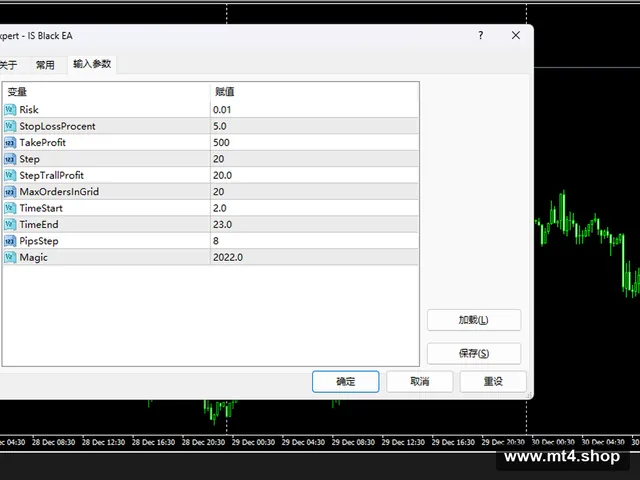Click the 保存(S) button
The height and width of the screenshot is (480, 640).
point(474,353)
